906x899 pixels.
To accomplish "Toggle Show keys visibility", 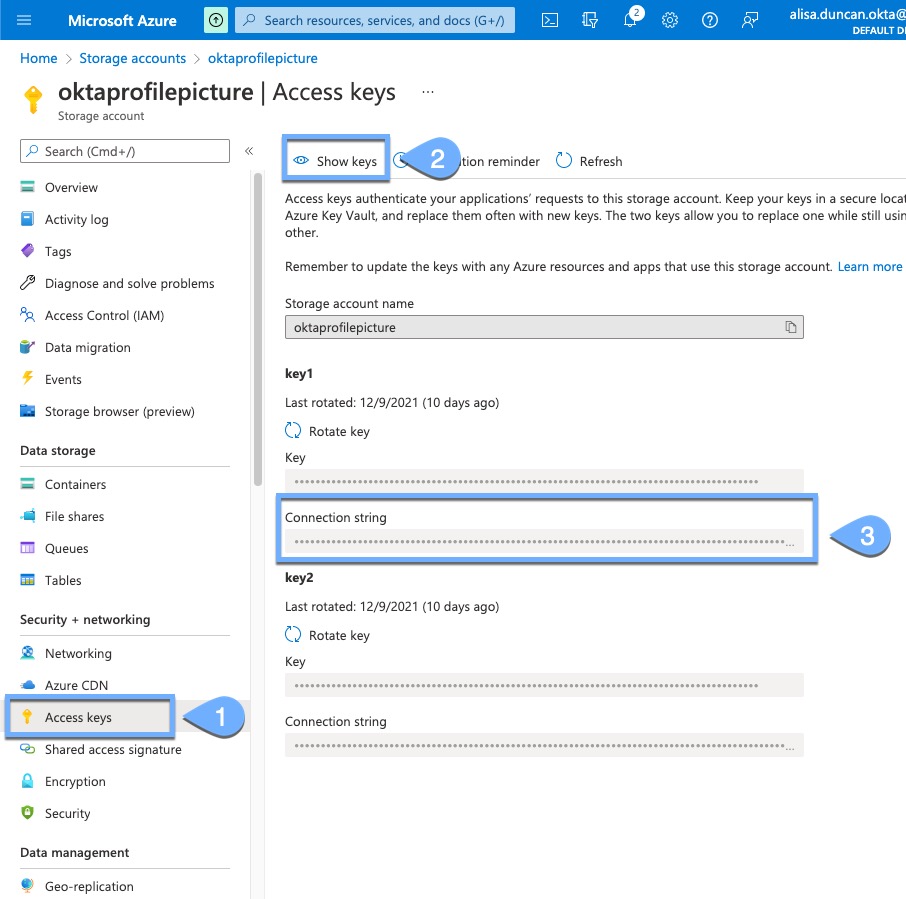I will (x=335, y=161).
